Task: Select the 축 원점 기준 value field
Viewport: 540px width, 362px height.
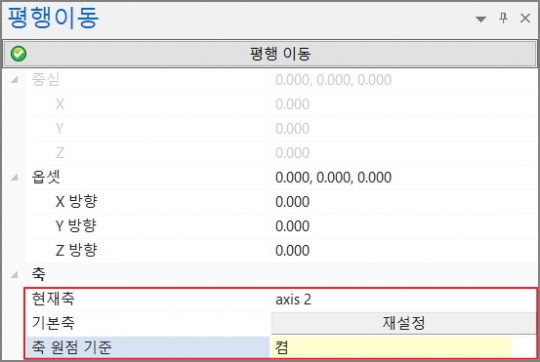Action: coord(391,348)
